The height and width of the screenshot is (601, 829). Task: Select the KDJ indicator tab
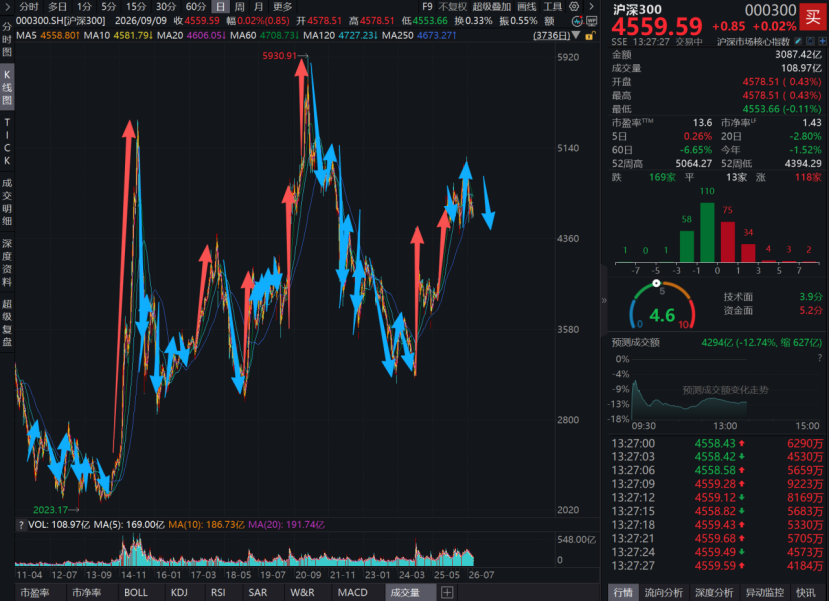click(179, 593)
